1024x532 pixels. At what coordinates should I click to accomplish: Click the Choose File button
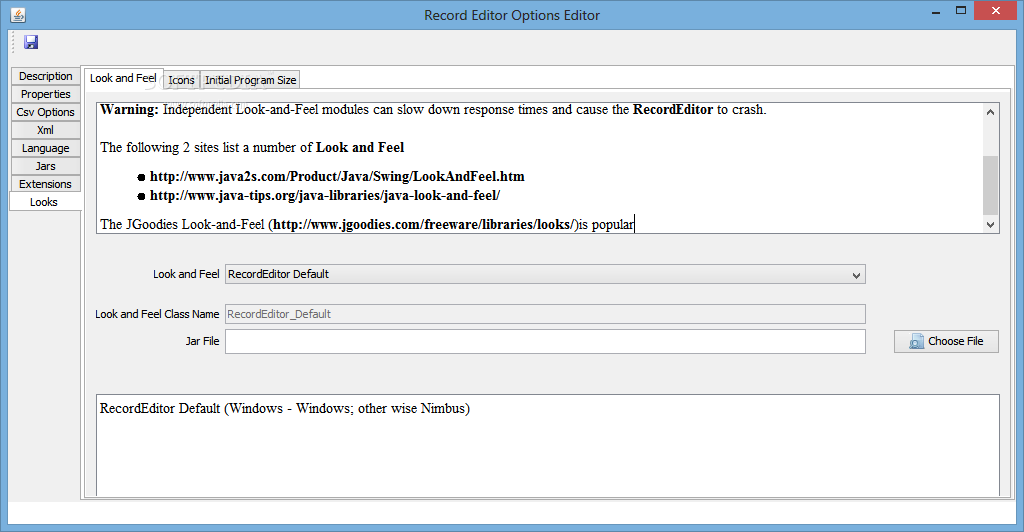tap(946, 341)
